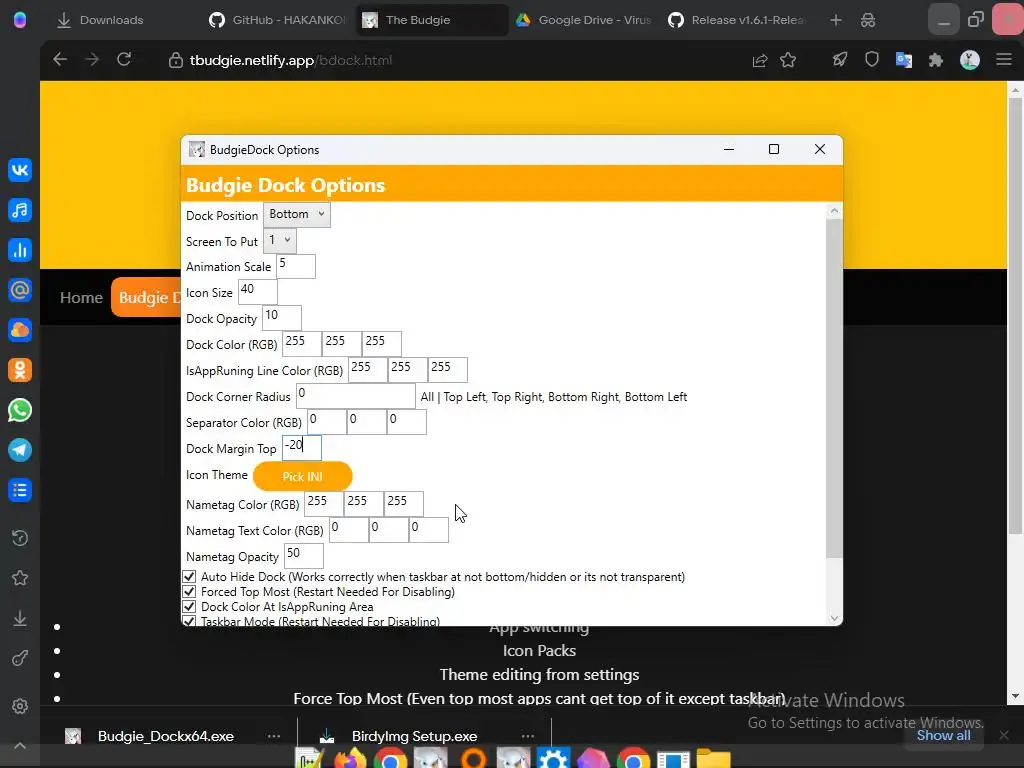Open options for BirdyImg Setup.exe download
1024x768 pixels.
coord(528,736)
